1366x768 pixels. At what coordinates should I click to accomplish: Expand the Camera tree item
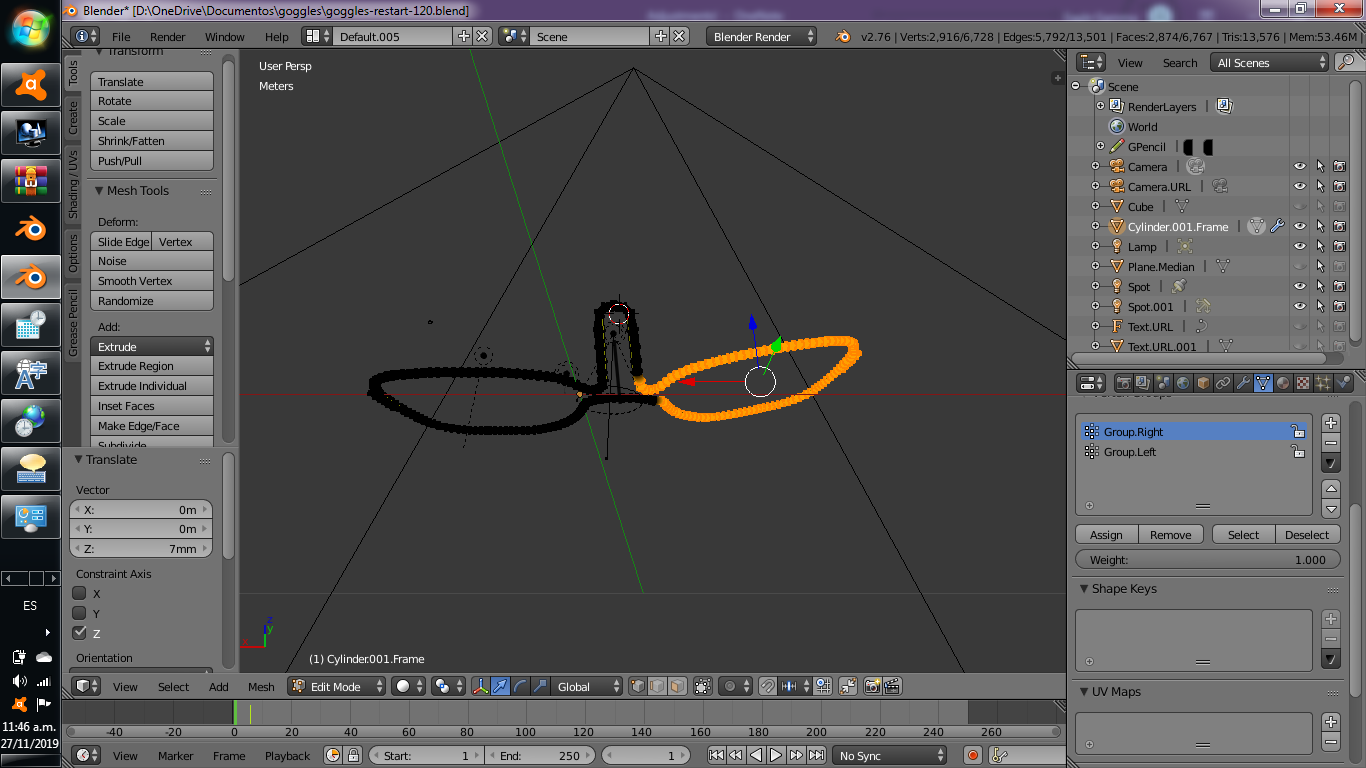[1095, 166]
